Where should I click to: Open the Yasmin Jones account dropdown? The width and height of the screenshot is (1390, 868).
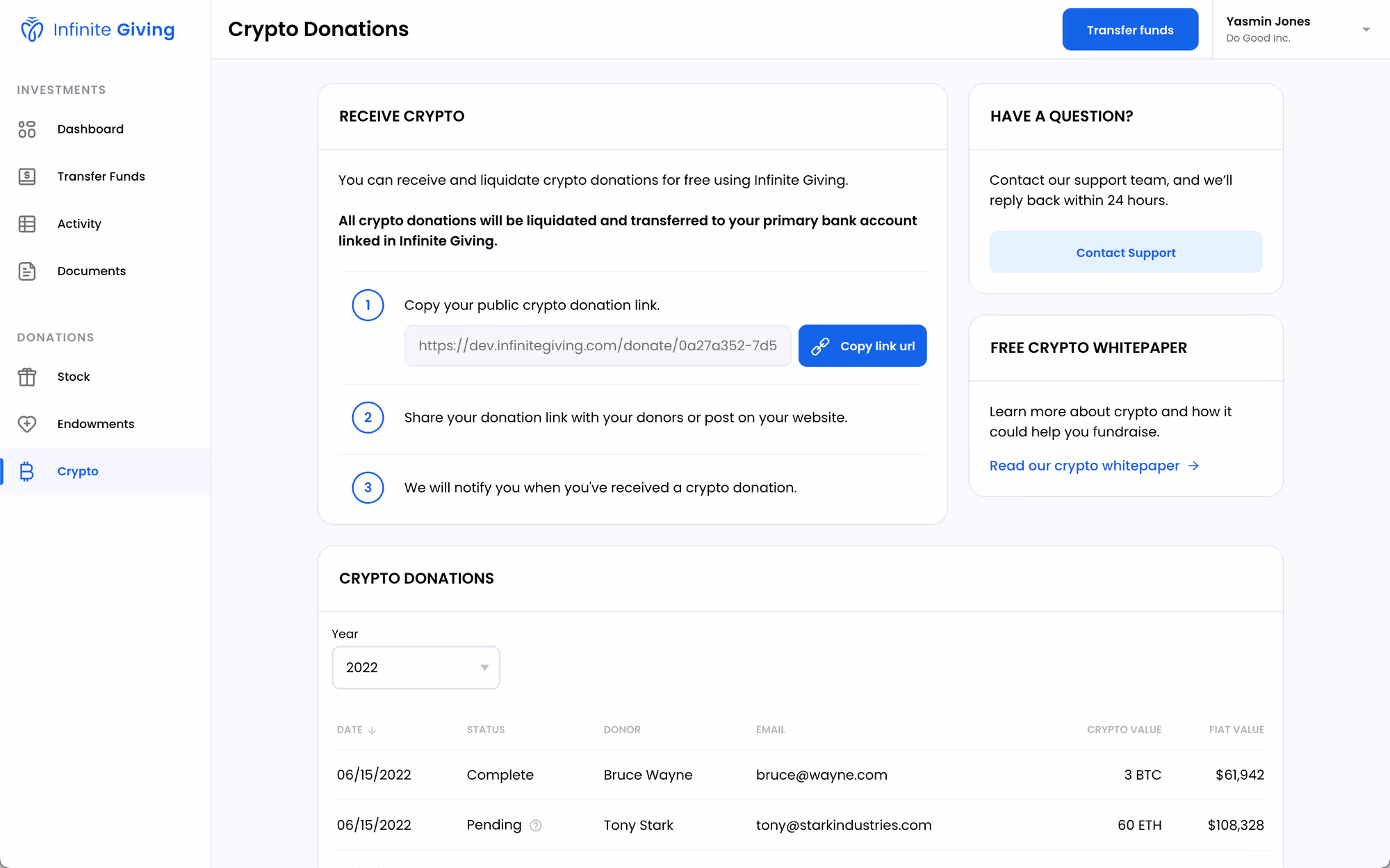tap(1366, 29)
